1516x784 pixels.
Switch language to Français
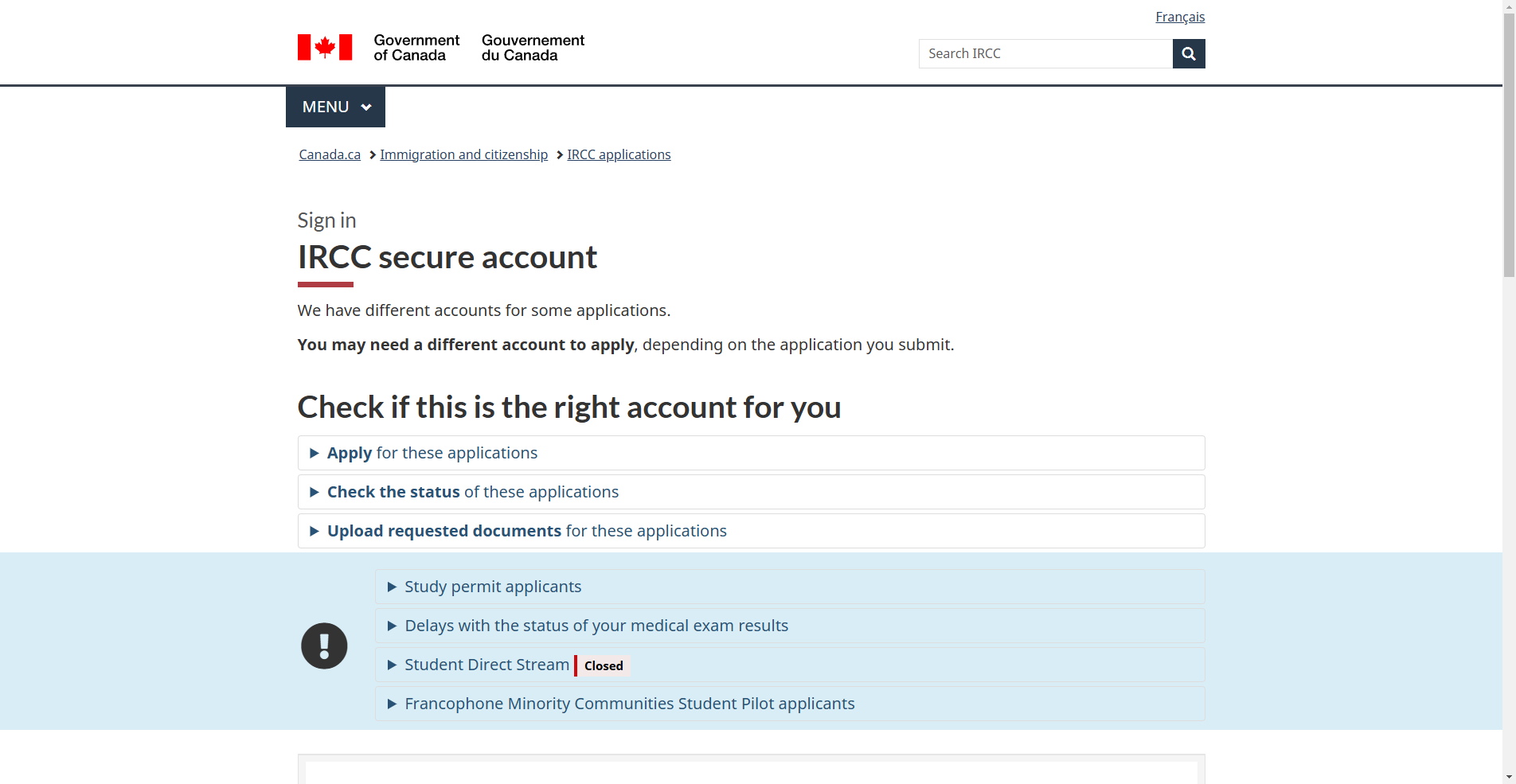[1179, 17]
